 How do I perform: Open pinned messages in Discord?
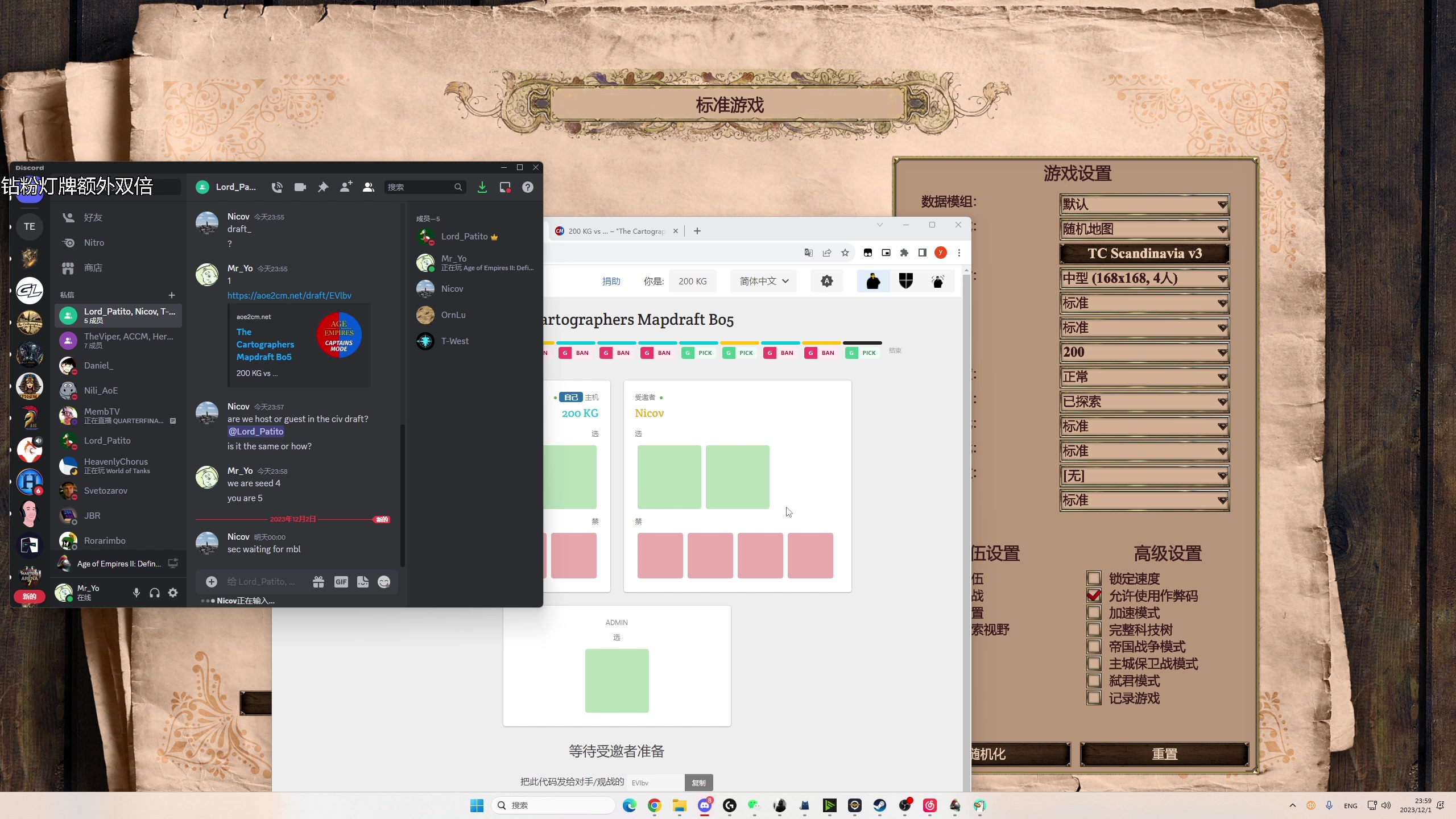click(323, 187)
